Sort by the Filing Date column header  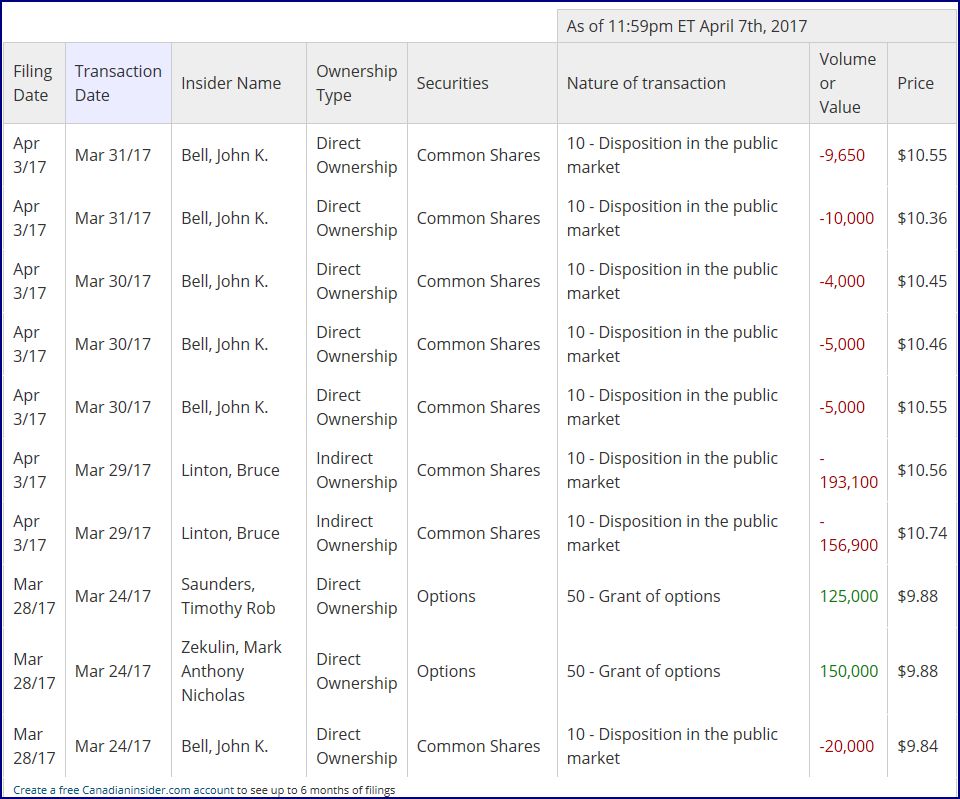click(x=32, y=83)
